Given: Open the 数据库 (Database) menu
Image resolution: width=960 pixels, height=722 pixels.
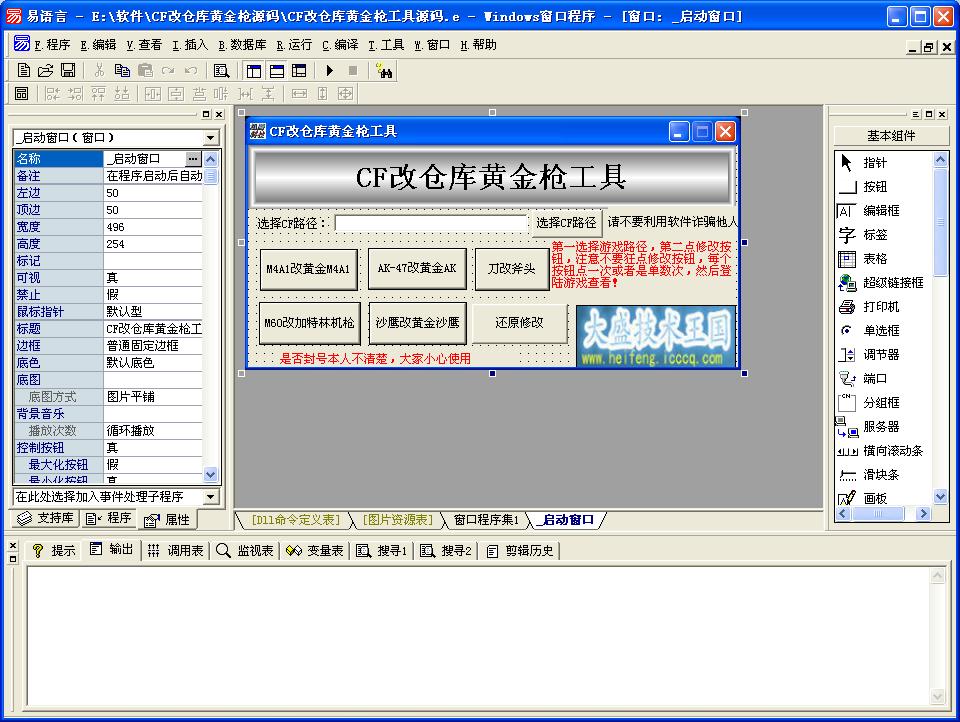Looking at the screenshot, I should [242, 45].
